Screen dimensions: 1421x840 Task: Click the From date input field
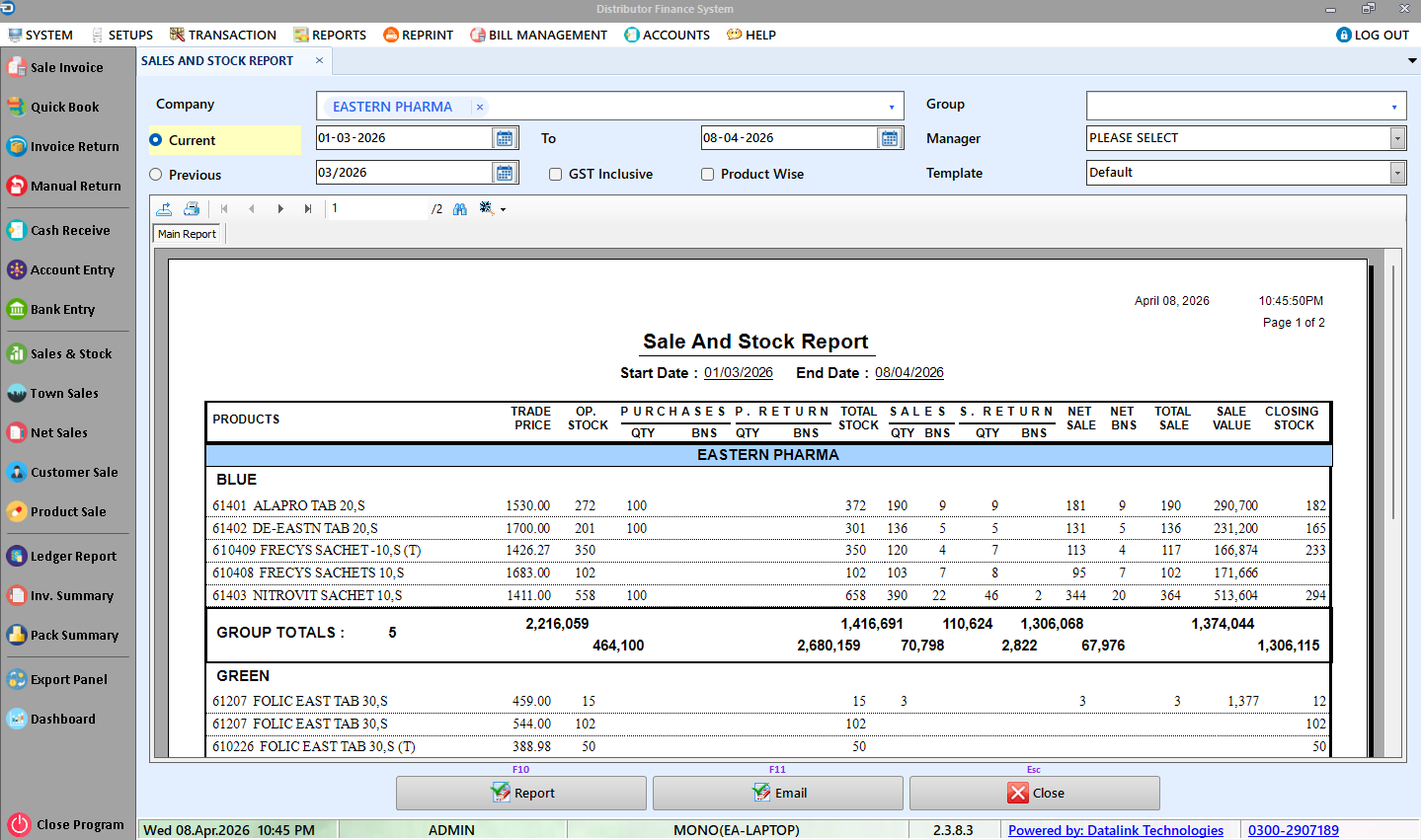[x=404, y=138]
